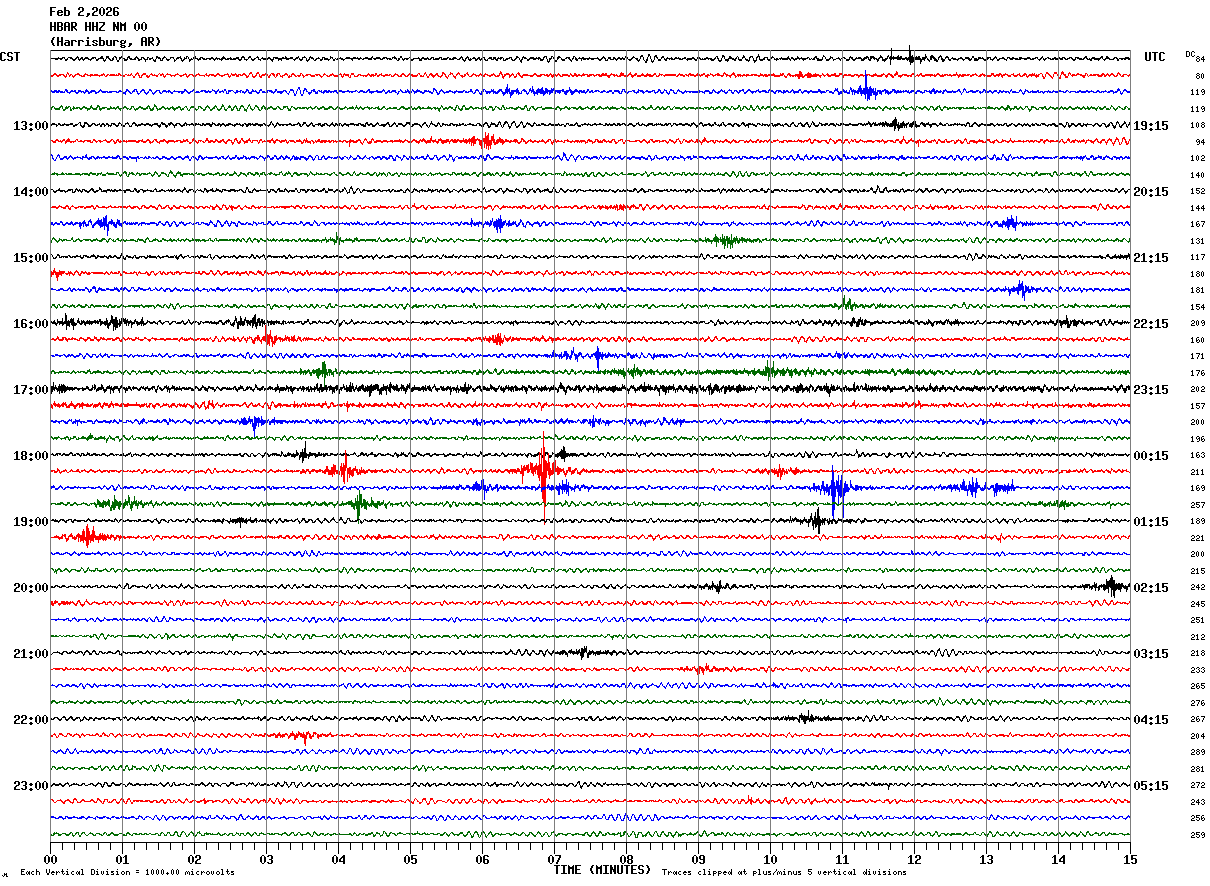Image resolution: width=1210 pixels, height=886 pixels.
Task: Click minute label "12" on the time axis
Action: (x=914, y=859)
